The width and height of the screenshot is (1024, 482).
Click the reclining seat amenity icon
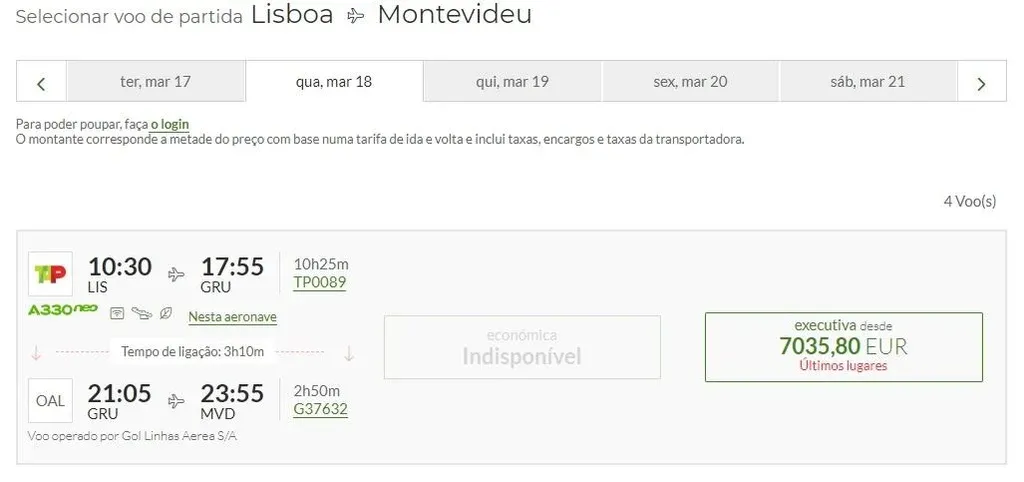point(141,314)
